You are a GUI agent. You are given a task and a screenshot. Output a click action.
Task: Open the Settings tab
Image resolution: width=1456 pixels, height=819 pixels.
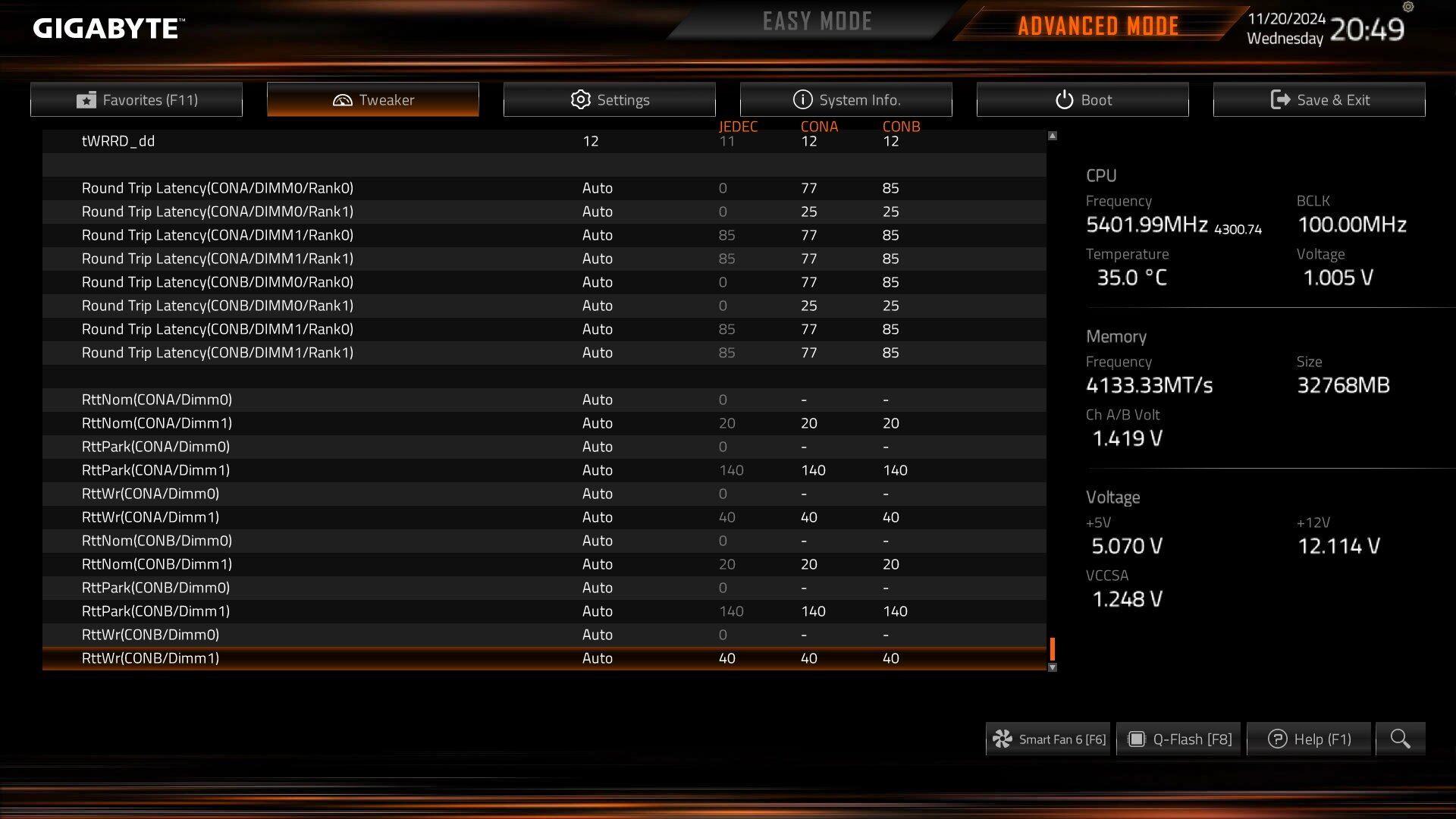610,99
